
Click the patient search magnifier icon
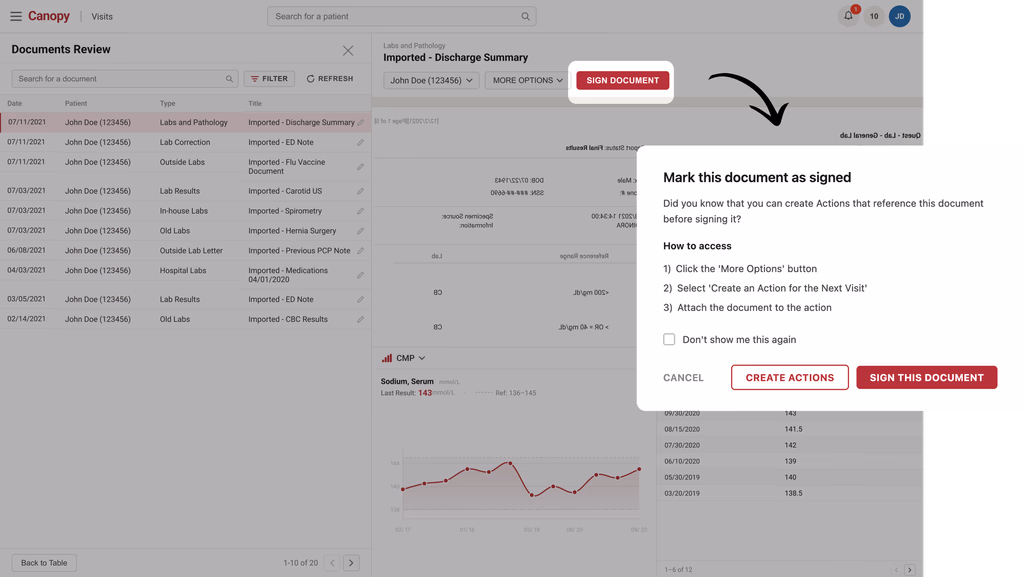pyautogui.click(x=525, y=16)
